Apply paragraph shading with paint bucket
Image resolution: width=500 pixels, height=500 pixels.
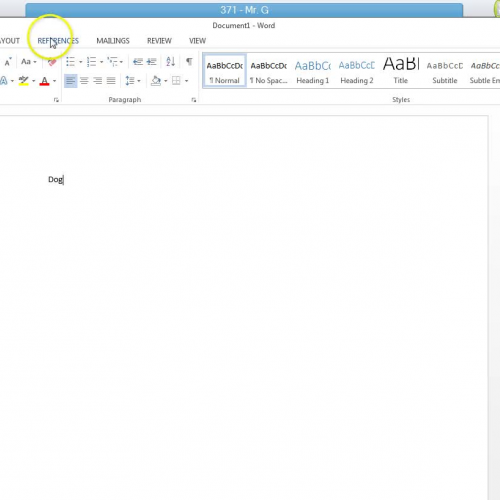pos(156,81)
